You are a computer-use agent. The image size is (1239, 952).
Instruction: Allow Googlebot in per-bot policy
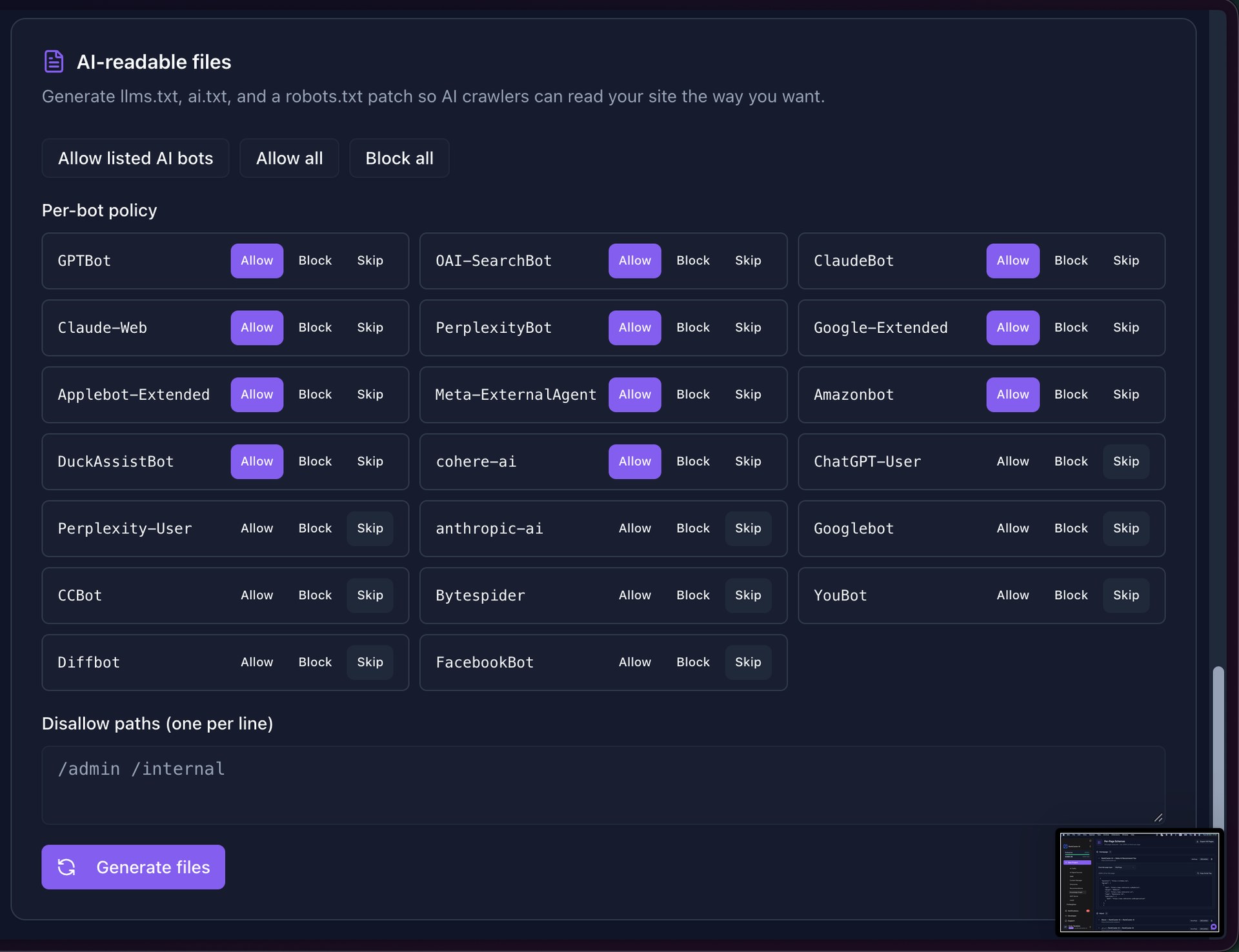[1012, 528]
